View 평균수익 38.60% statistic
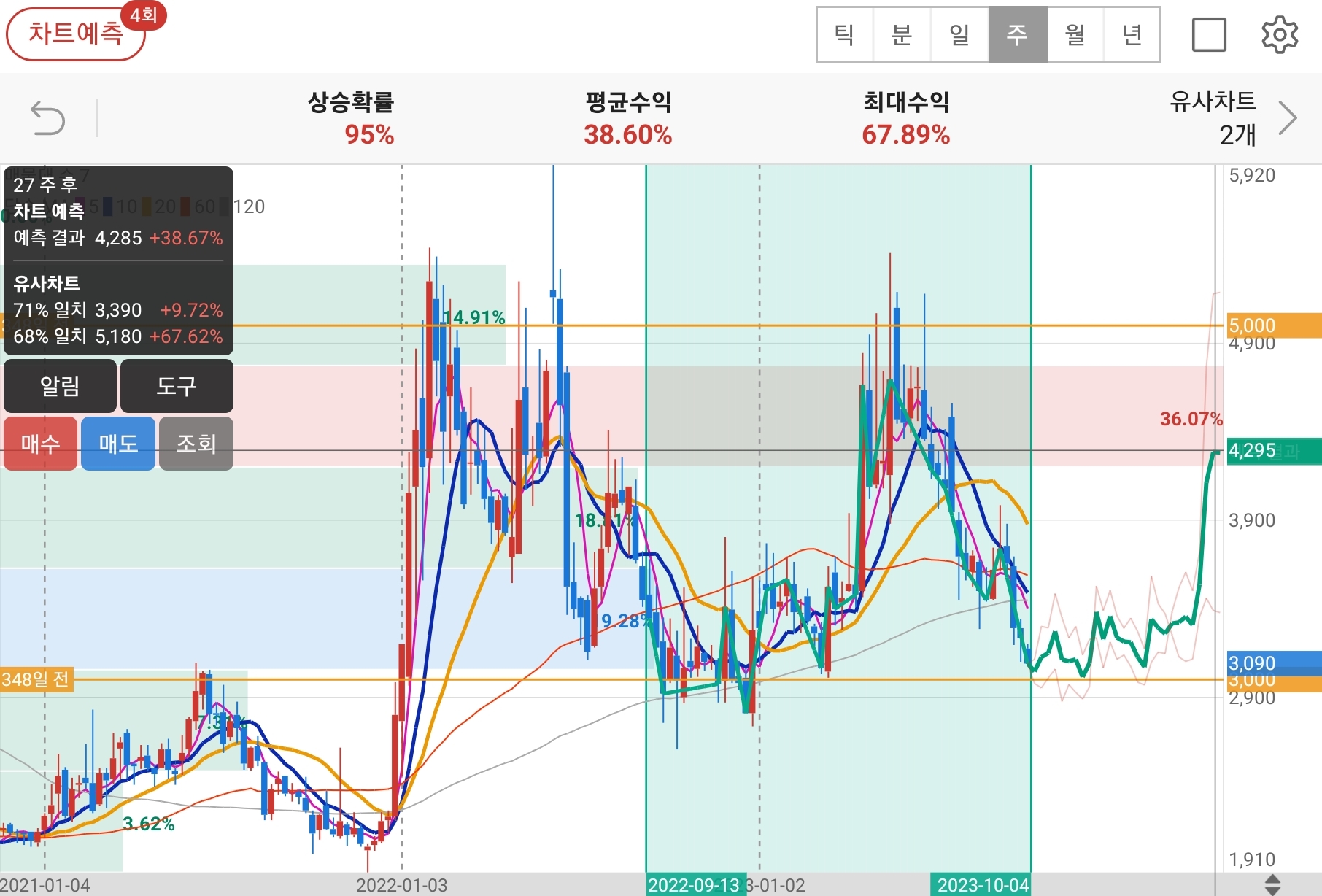Viewport: 1322px width, 896px height. tap(628, 118)
